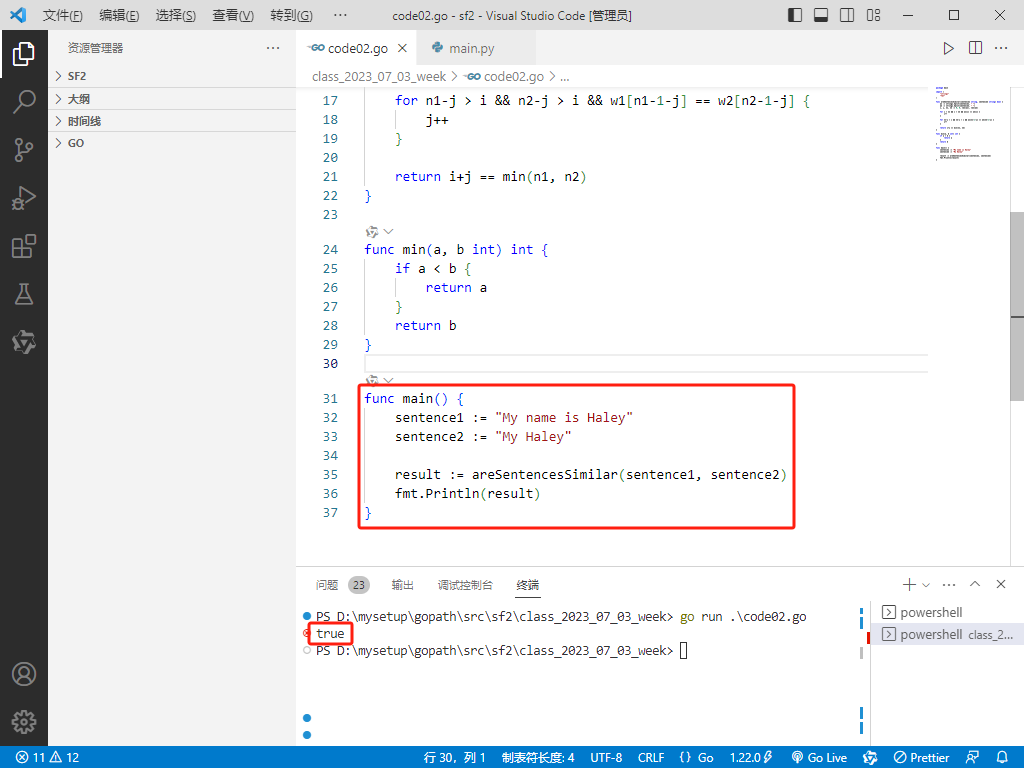Open the Search view in activity bar

24,102
